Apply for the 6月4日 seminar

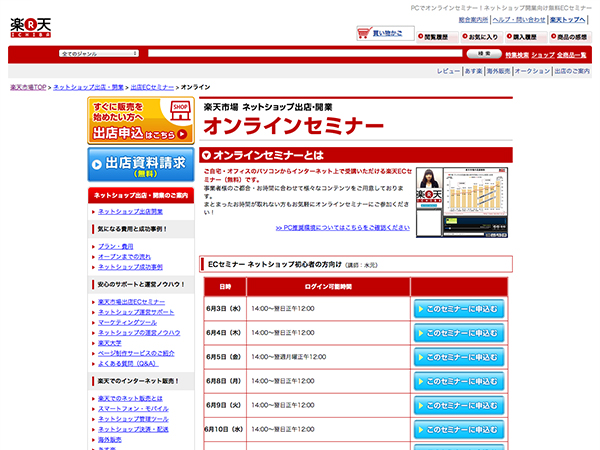tap(459, 333)
